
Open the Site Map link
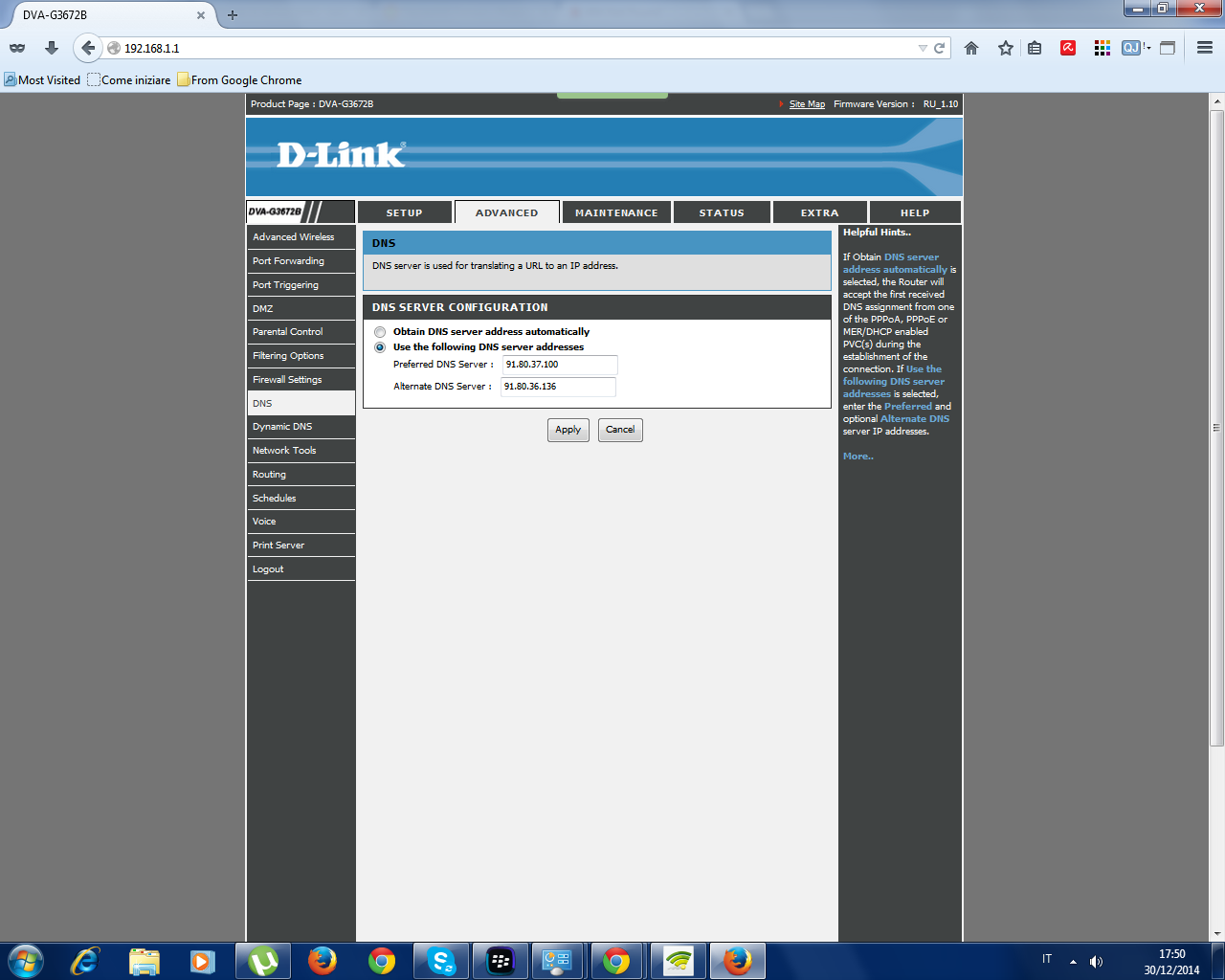(807, 104)
